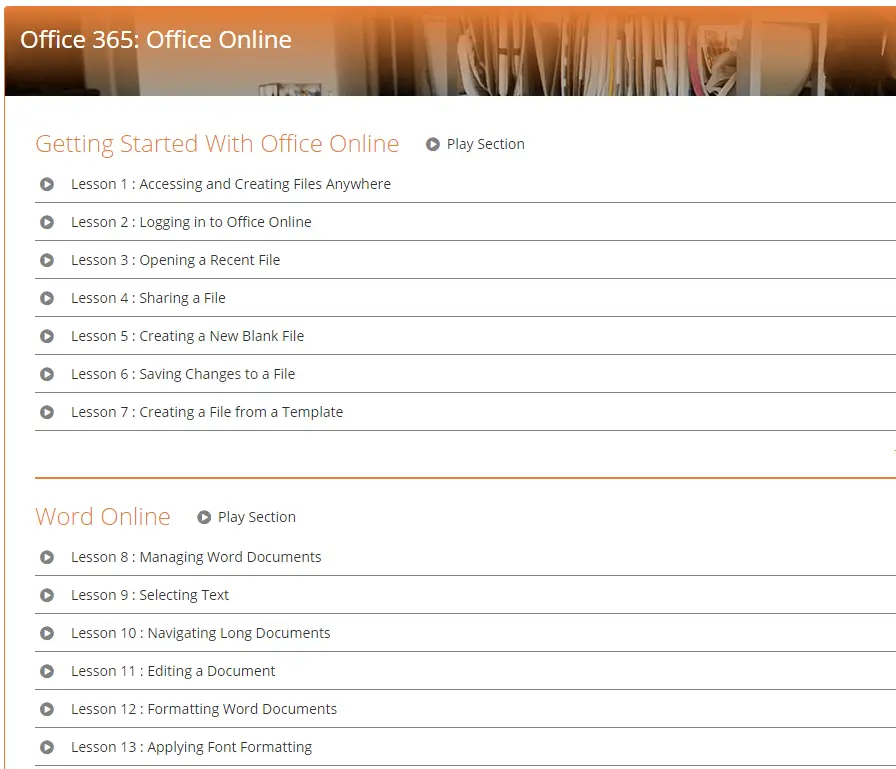Open Applying Font Formatting lesson
Image resolution: width=896 pixels, height=769 pixels.
click(191, 747)
